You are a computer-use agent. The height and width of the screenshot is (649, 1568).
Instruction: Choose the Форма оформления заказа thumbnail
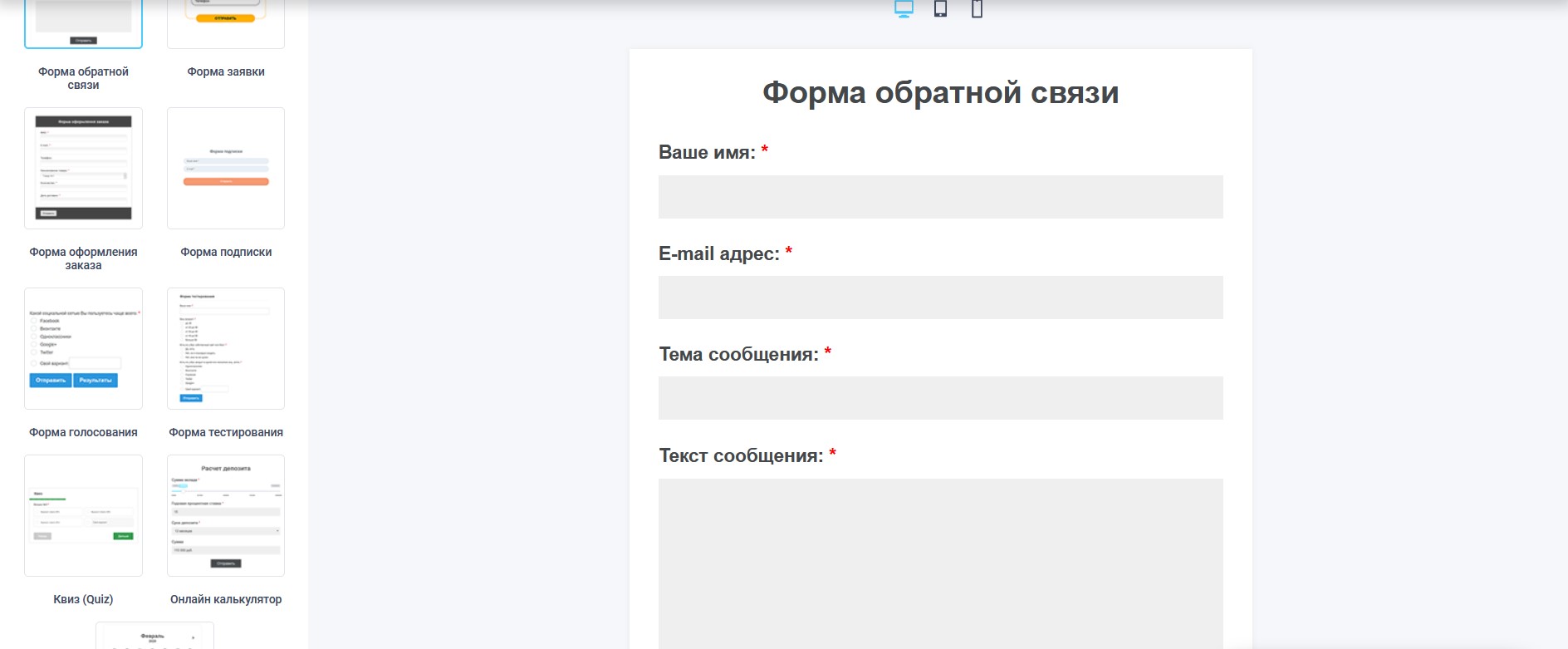tap(83, 168)
